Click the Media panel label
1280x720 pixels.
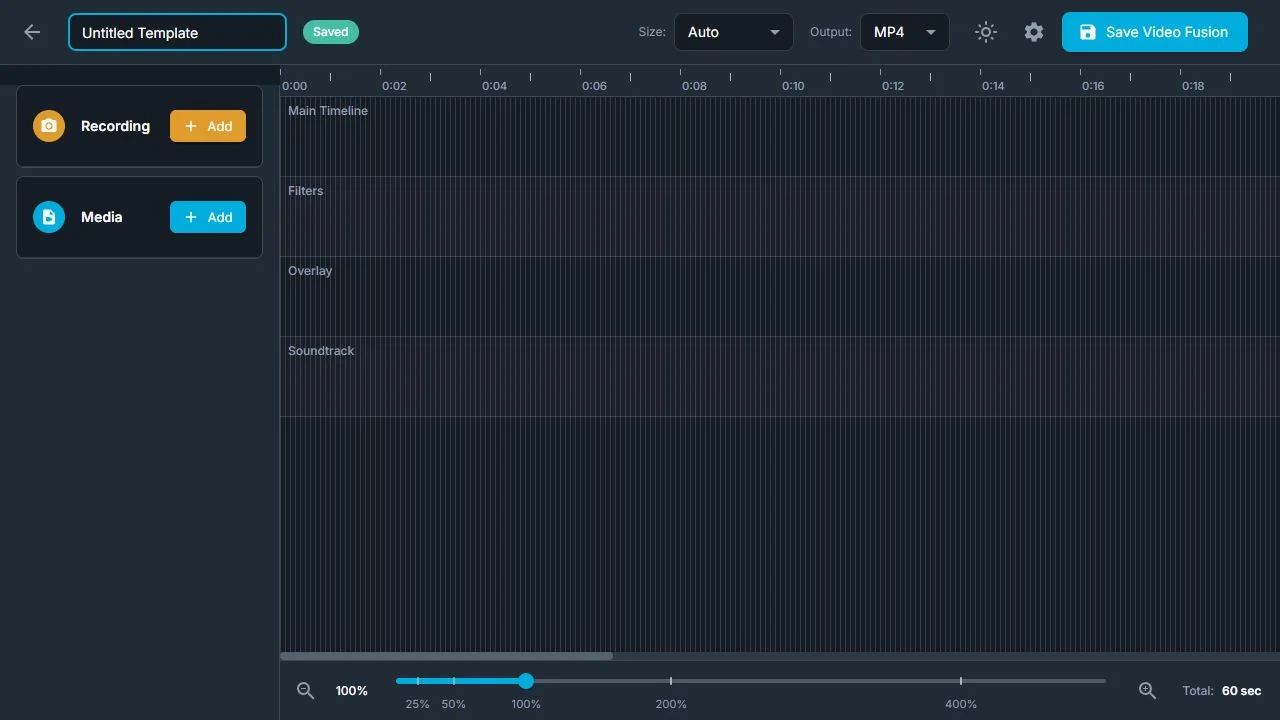[x=102, y=217]
